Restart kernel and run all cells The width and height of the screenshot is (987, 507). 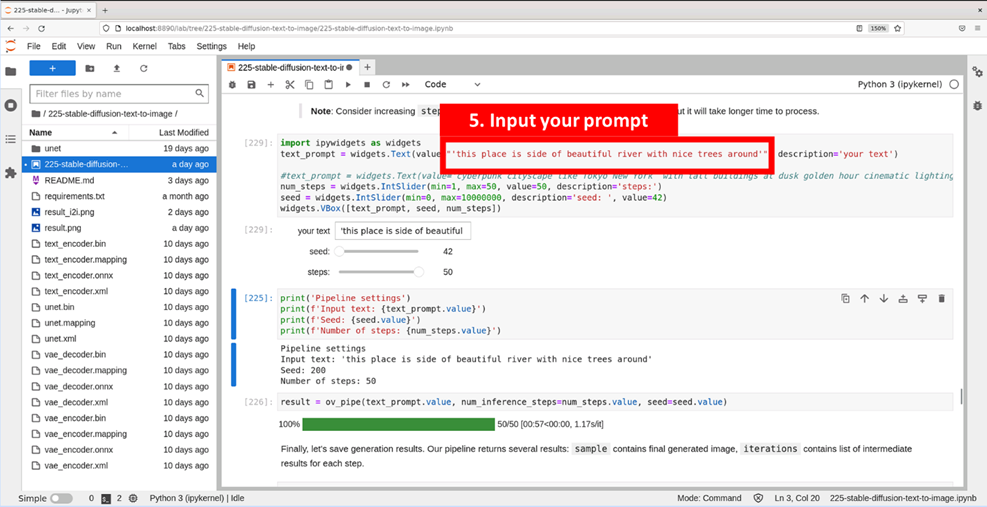(406, 84)
